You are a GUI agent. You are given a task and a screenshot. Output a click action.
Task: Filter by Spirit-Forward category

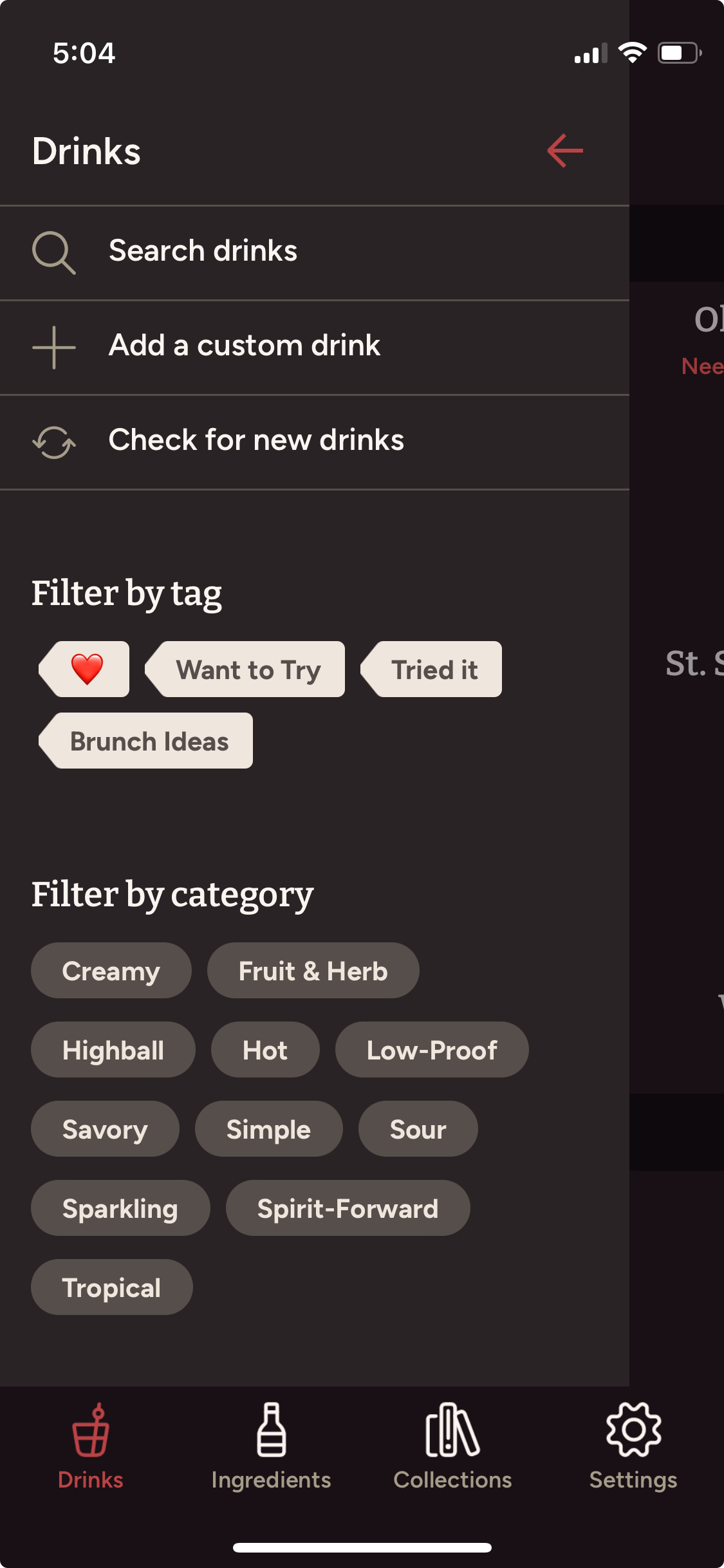click(348, 1208)
